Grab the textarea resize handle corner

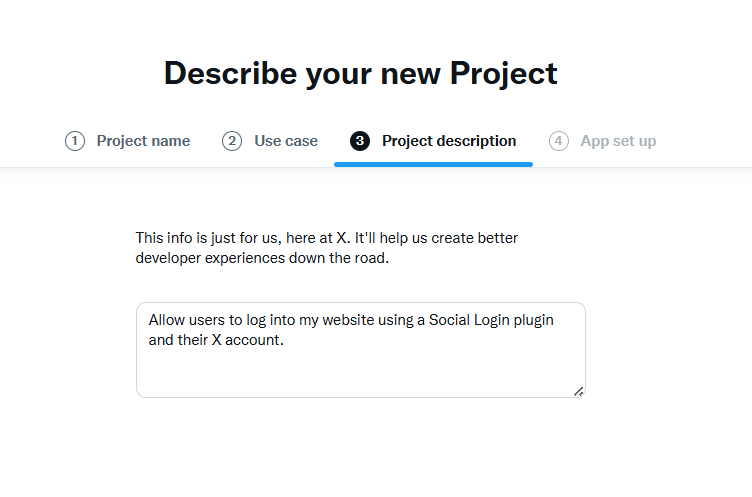pyautogui.click(x=578, y=391)
